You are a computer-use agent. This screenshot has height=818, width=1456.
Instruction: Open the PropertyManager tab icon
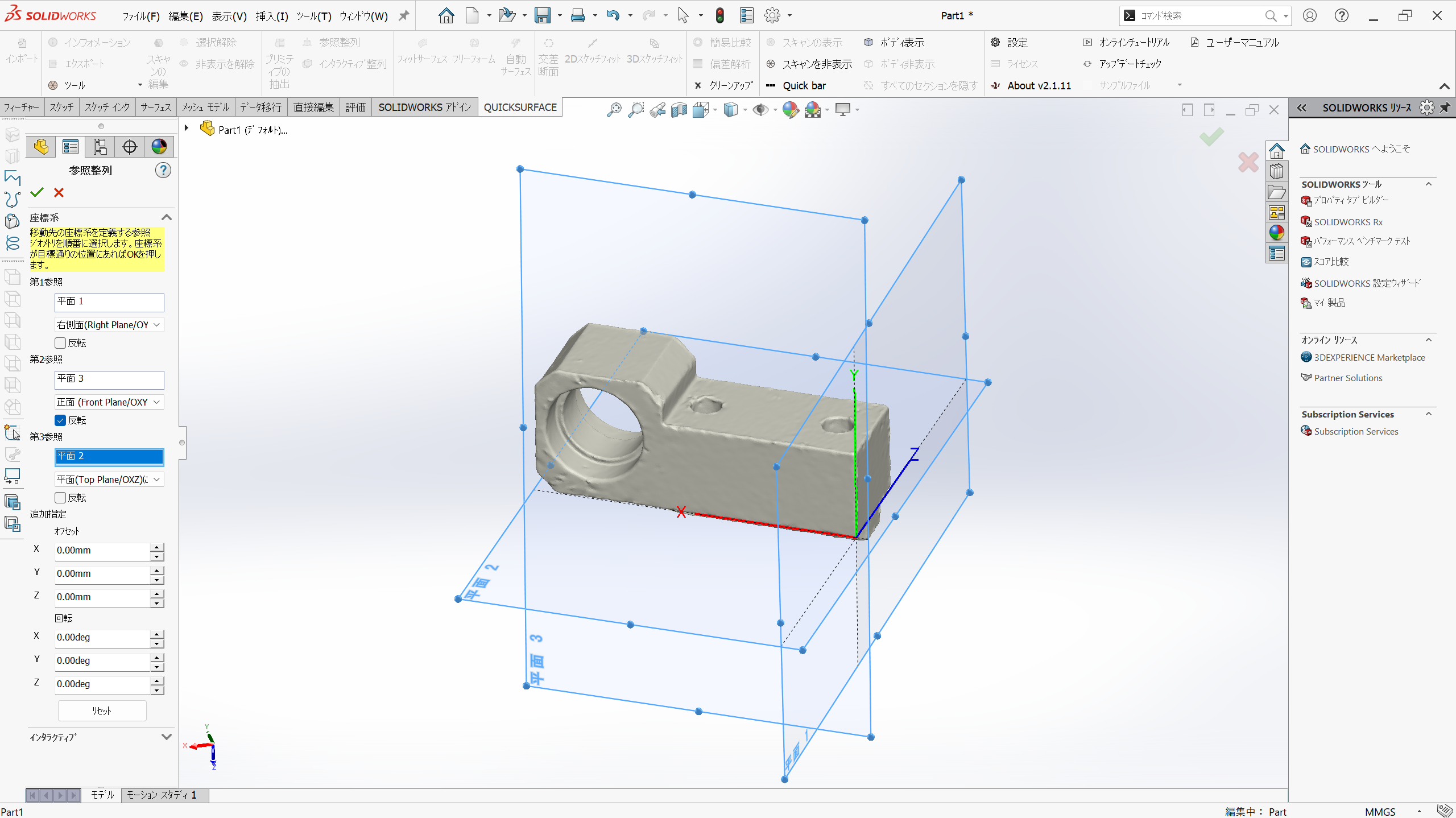[x=71, y=147]
